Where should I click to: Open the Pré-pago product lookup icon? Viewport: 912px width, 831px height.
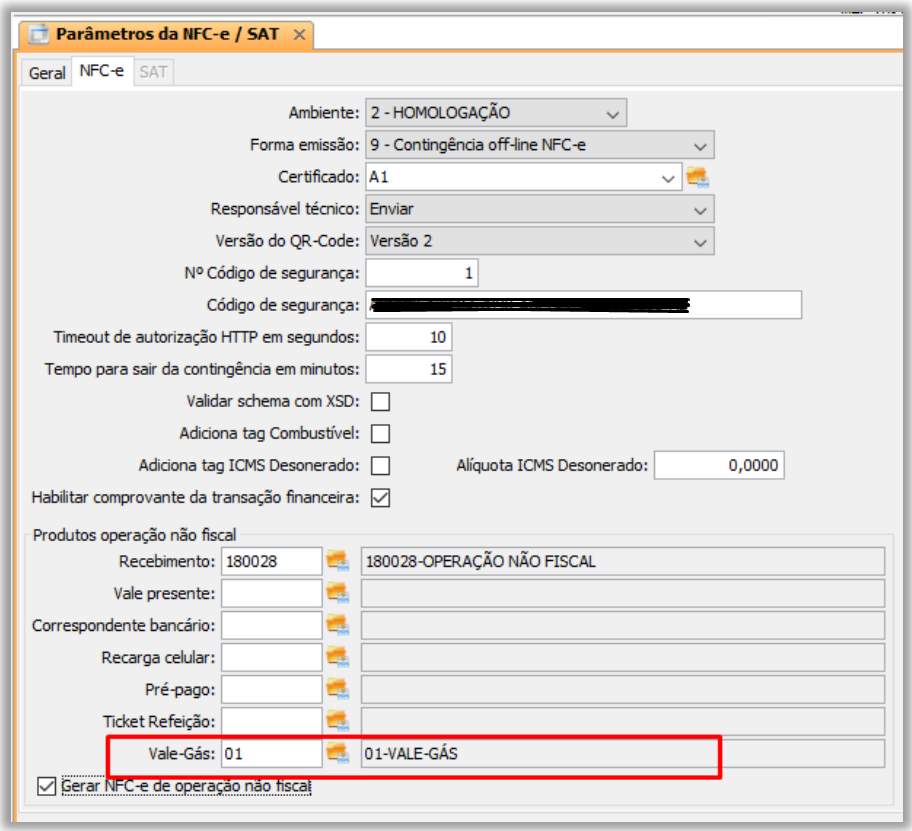tap(337, 689)
